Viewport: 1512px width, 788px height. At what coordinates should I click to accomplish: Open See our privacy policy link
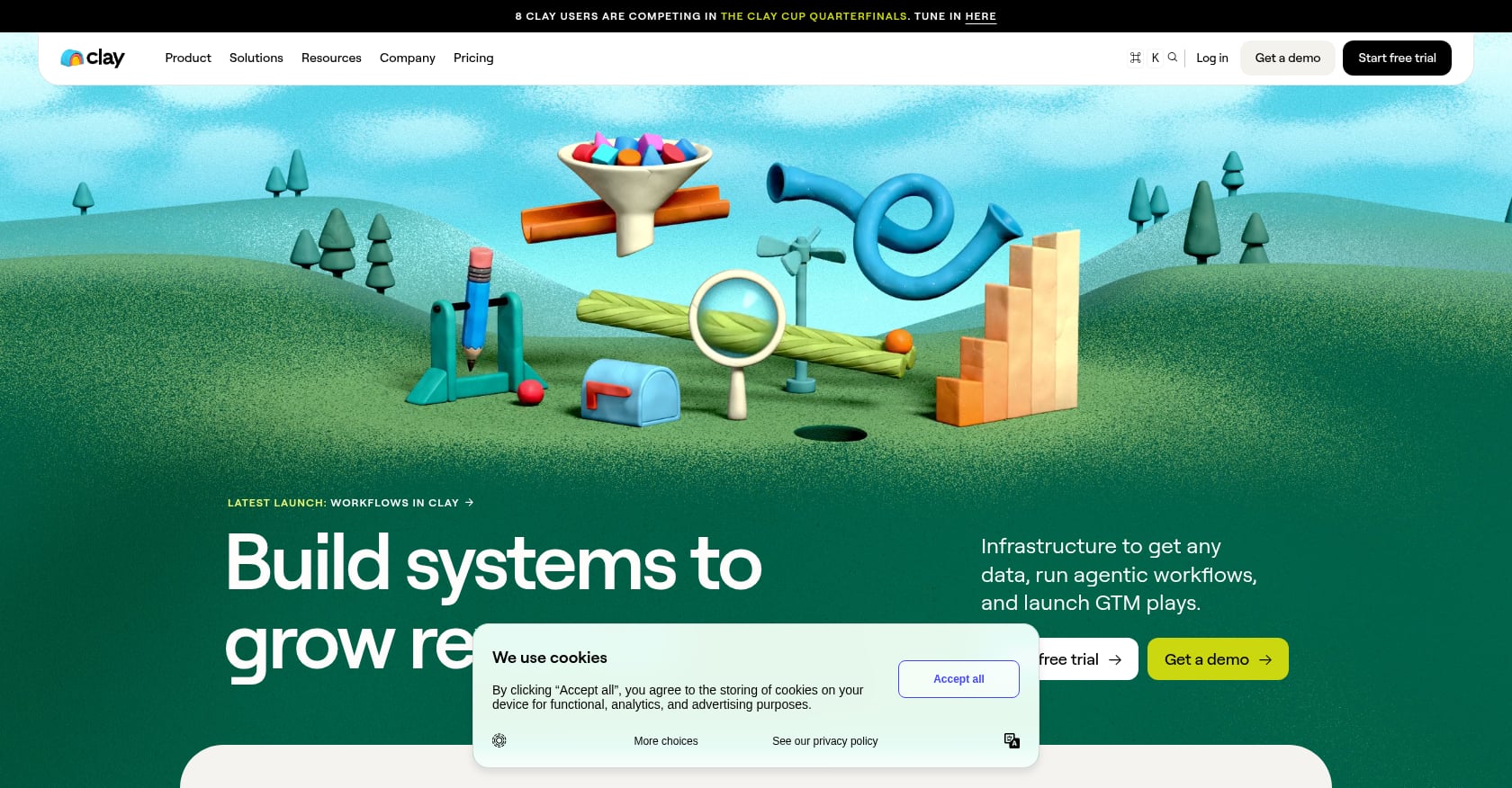(x=824, y=741)
